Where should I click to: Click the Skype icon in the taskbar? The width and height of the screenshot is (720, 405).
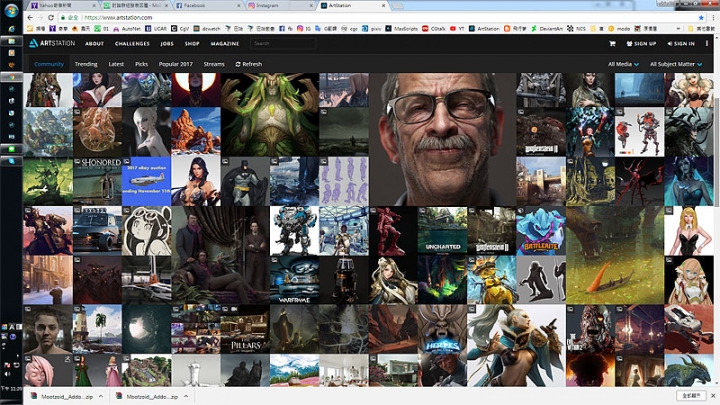tap(11, 161)
